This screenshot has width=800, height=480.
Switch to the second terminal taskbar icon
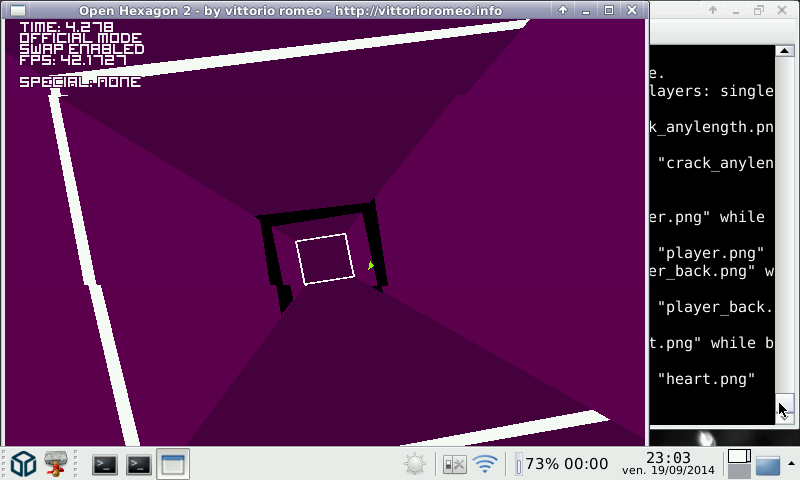point(139,464)
